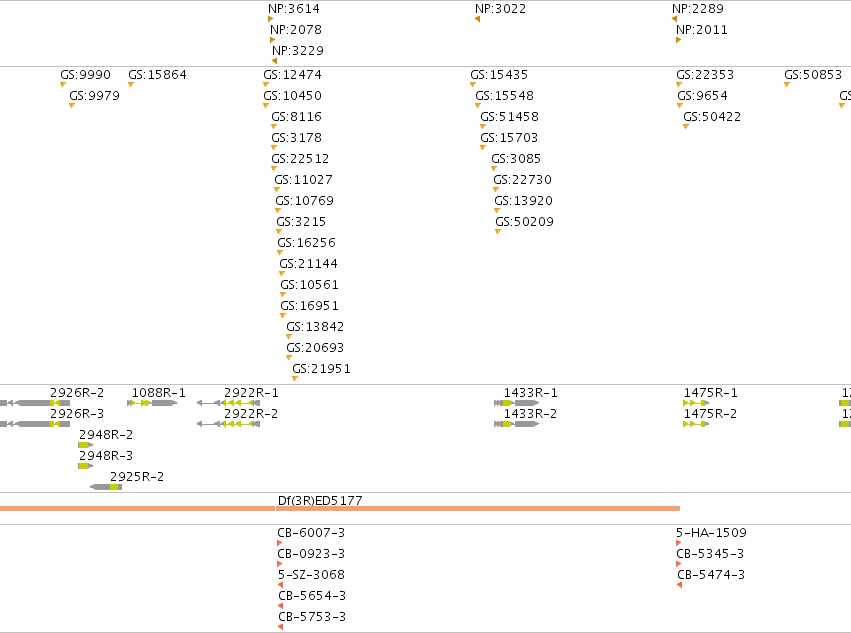Select the 2922R-1 transcript glyph

pyautogui.click(x=228, y=403)
